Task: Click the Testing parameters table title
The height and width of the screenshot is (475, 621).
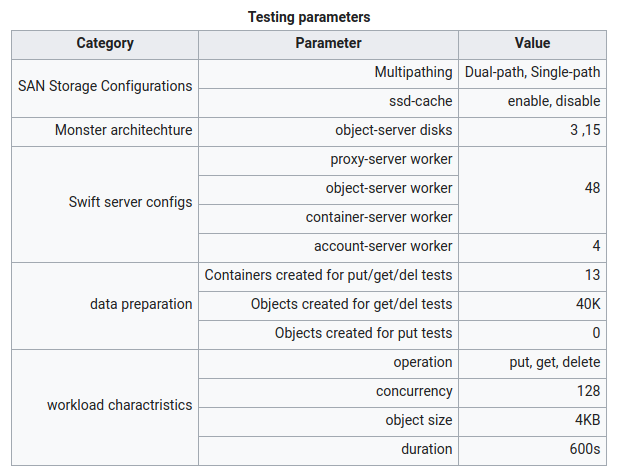Action: click(309, 17)
